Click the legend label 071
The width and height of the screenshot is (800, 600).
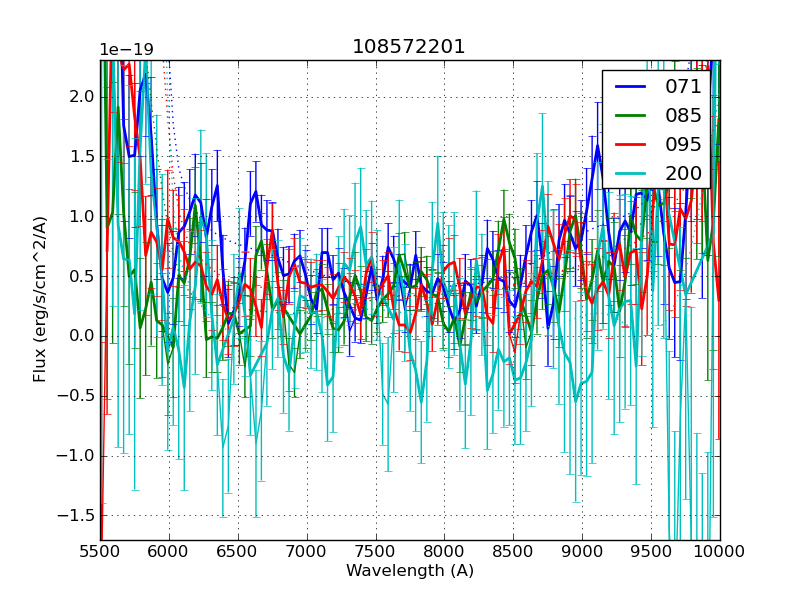684,87
